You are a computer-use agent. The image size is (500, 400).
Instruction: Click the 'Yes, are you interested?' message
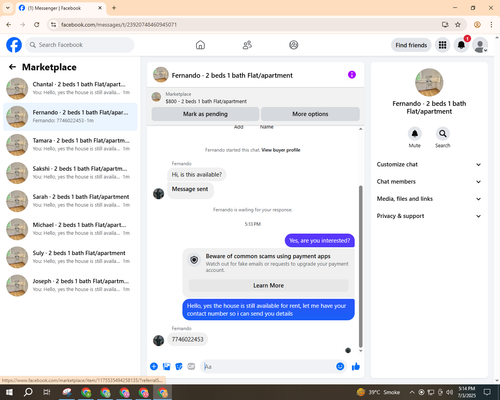(320, 241)
